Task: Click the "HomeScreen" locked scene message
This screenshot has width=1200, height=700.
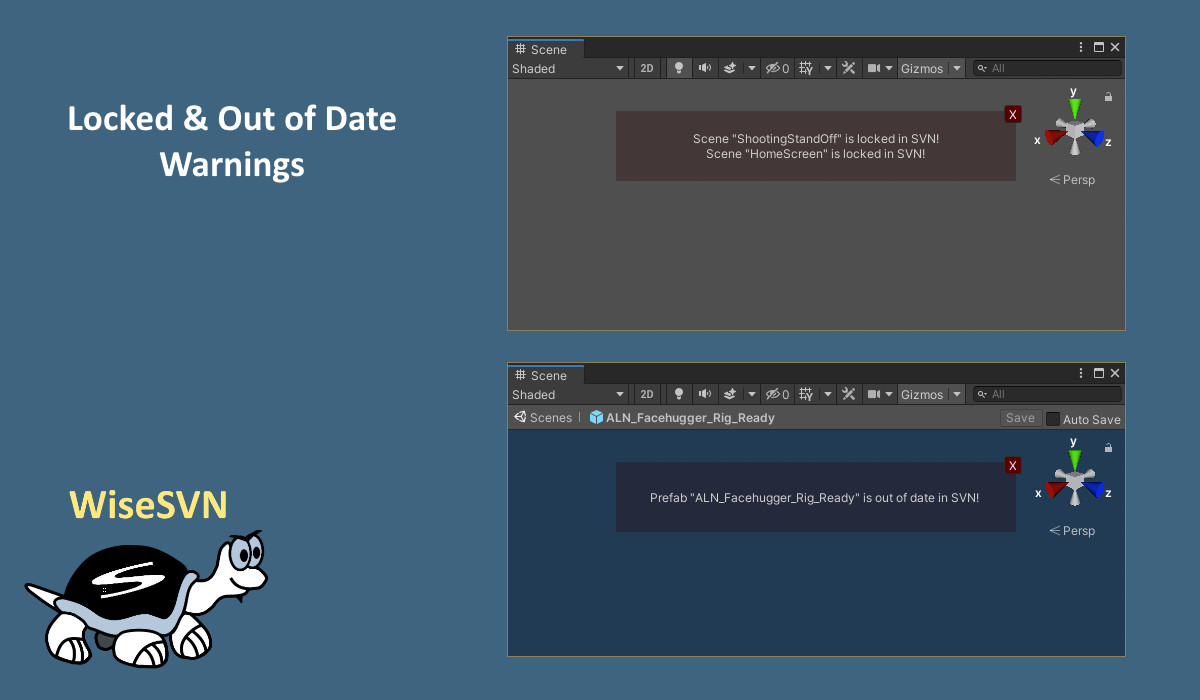Action: (x=816, y=154)
